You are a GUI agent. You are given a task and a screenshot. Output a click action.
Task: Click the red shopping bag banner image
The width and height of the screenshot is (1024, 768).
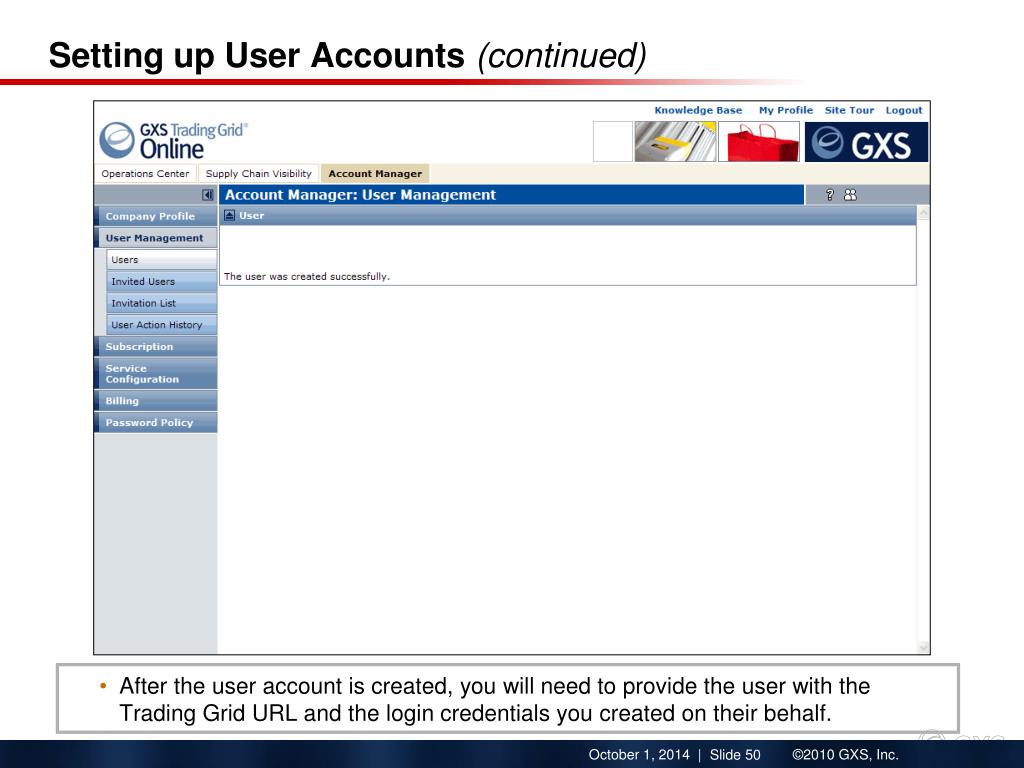point(759,142)
